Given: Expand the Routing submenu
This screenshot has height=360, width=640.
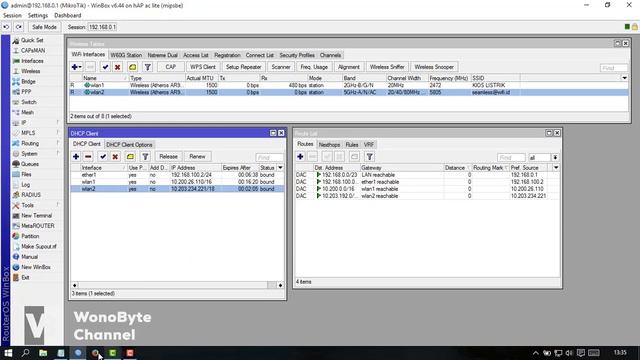Looking at the screenshot, I should click(30, 143).
